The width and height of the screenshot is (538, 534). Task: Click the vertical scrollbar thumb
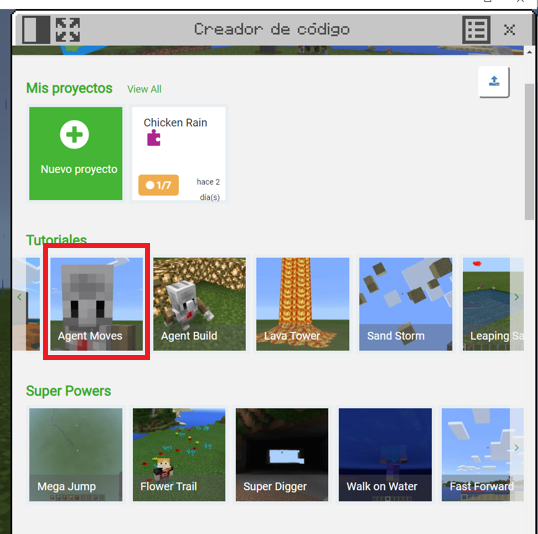[x=529, y=151]
